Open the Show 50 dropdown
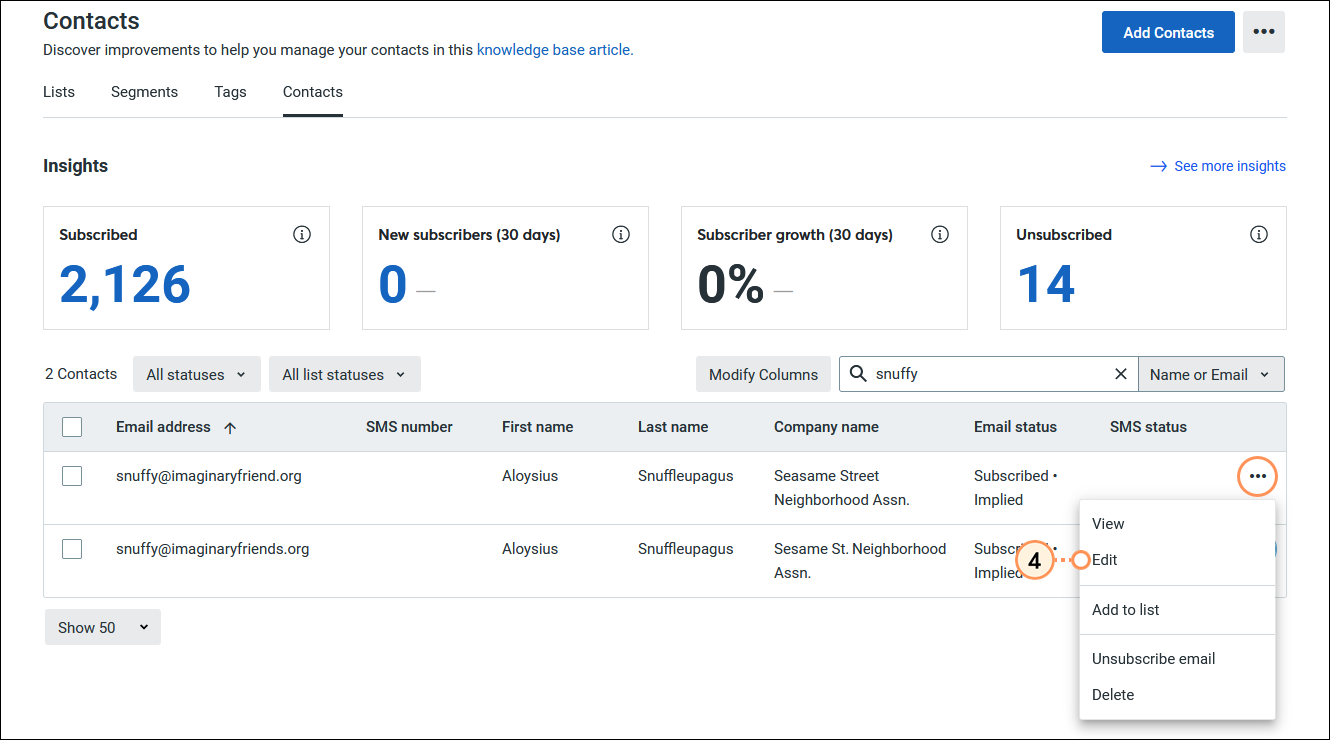1330x740 pixels. 102,627
